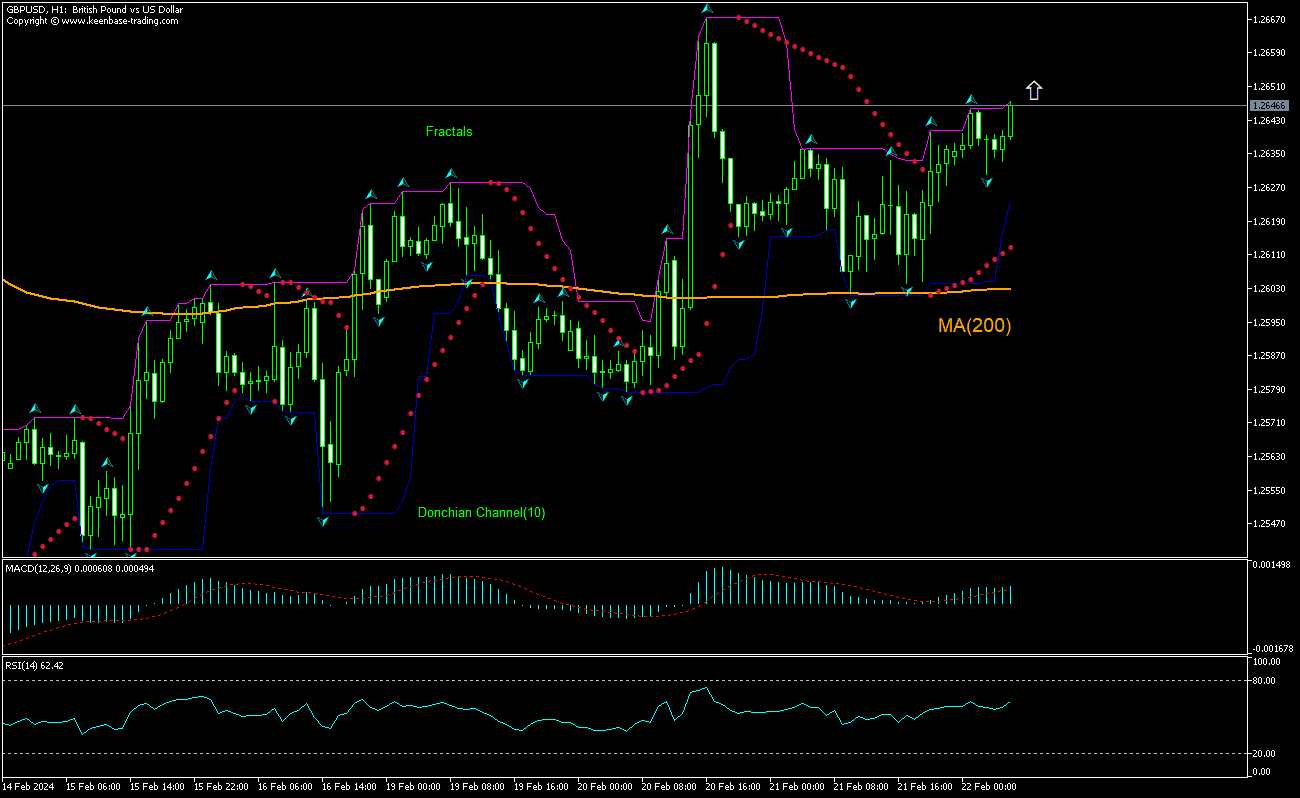Click the 19 Feb 00:00 time label
1300x798 pixels.
(x=413, y=787)
